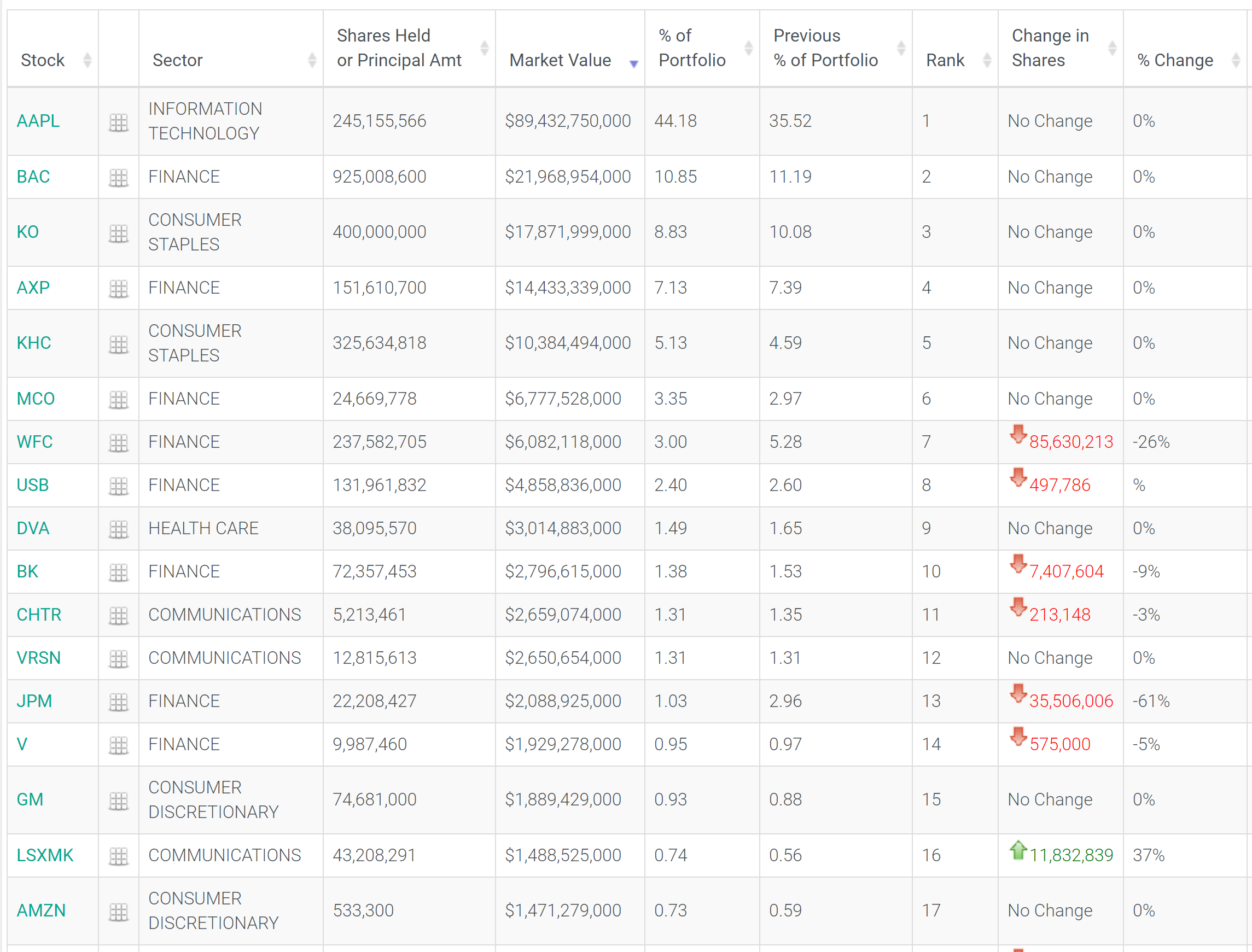The image size is (1252, 952).
Task: Sort by Shares Held or Principal Amt
Action: pyautogui.click(x=409, y=49)
